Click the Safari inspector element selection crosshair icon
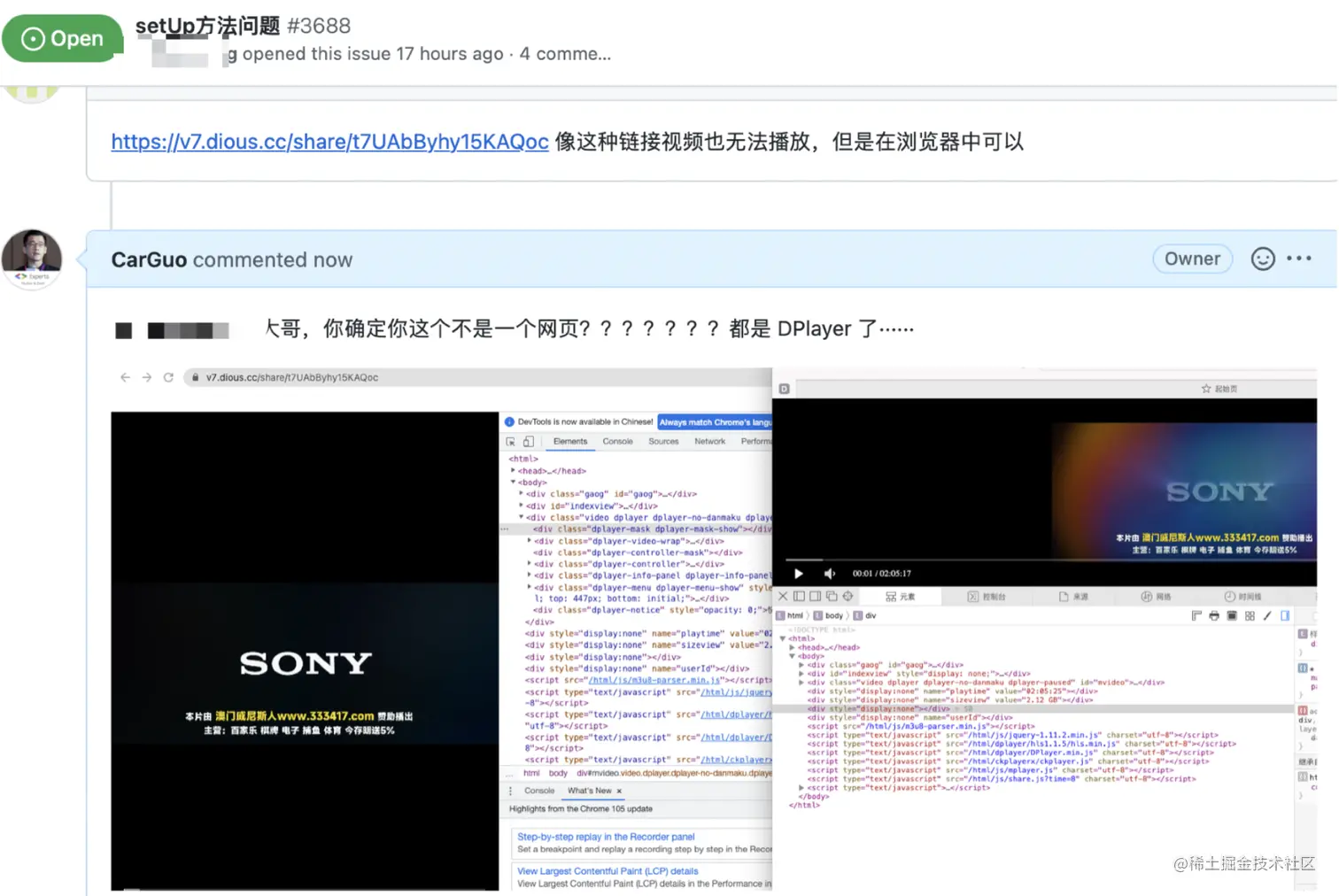 click(x=848, y=596)
